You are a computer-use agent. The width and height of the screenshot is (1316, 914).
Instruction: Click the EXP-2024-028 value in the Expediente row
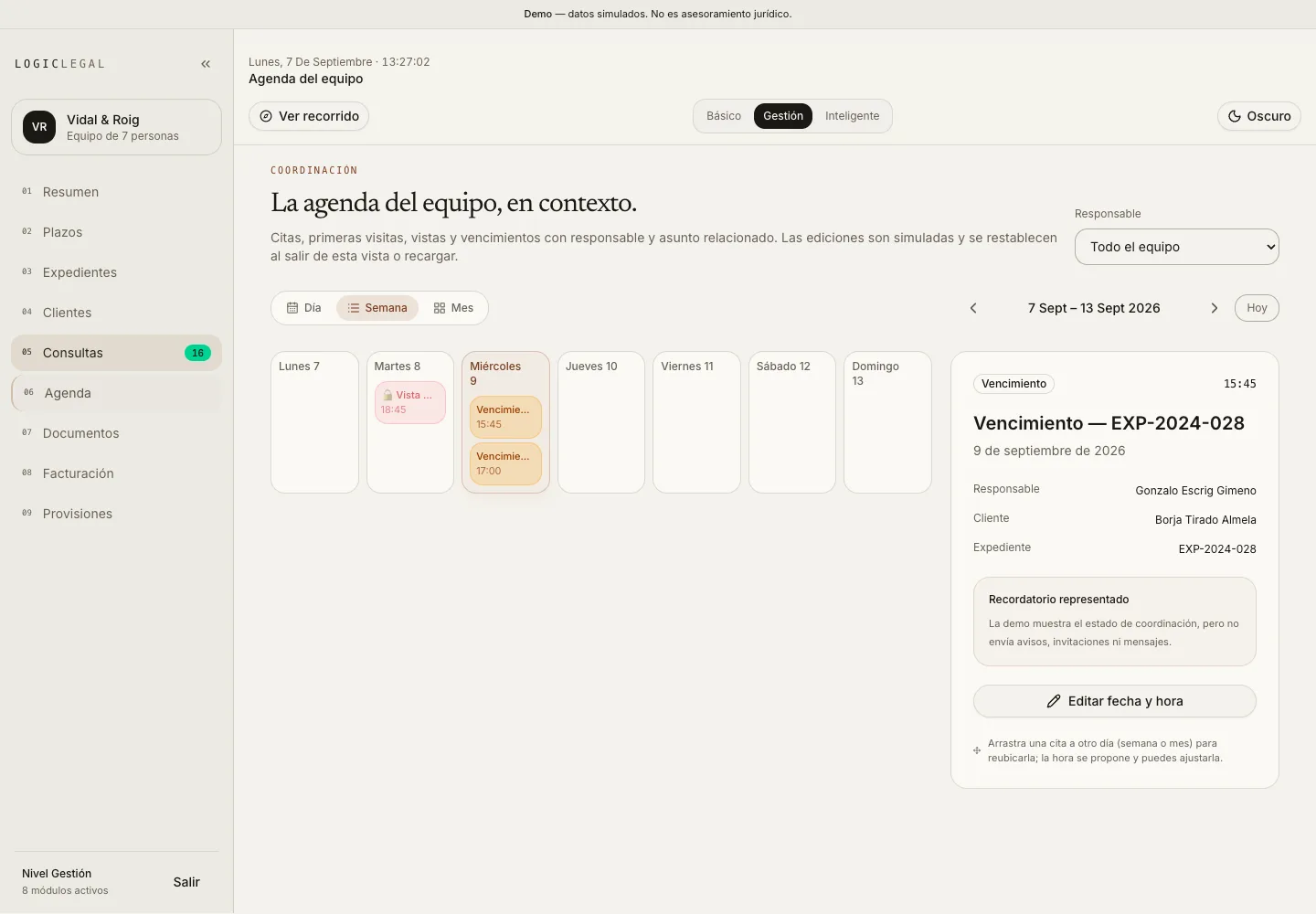coord(1217,549)
